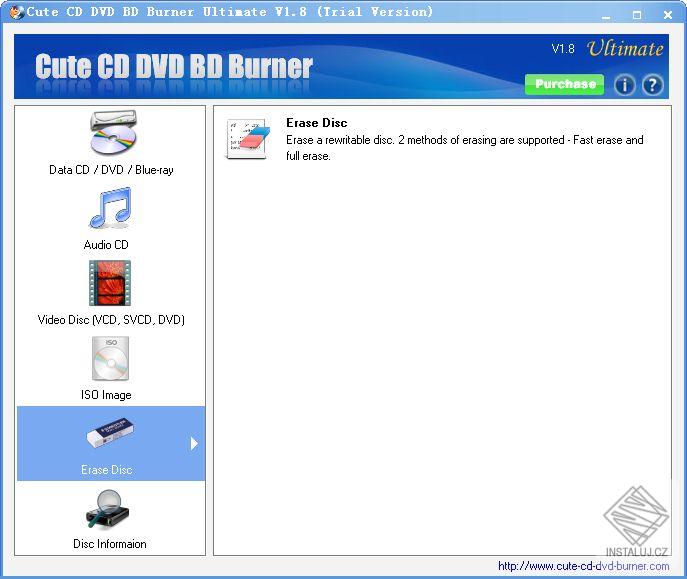
Task: Maximize the burner window
Action: (637, 15)
